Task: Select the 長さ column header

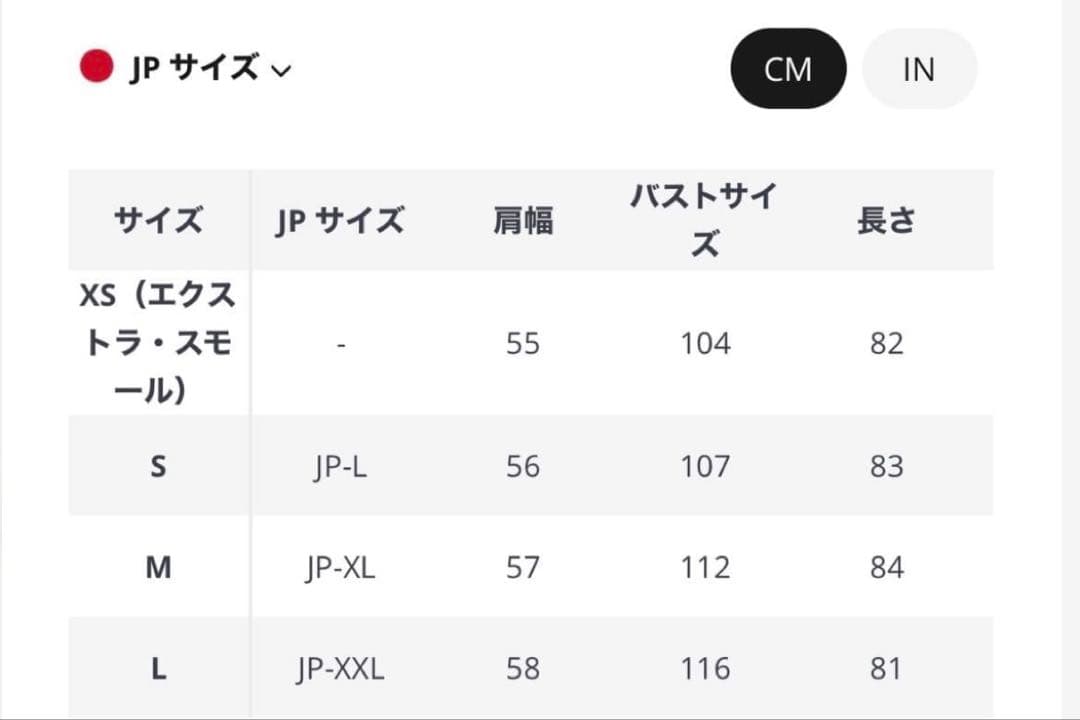Action: coord(888,220)
